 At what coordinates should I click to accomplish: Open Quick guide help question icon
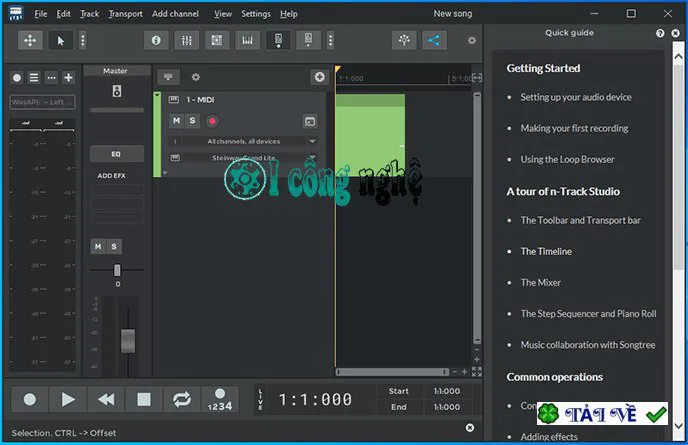pyautogui.click(x=660, y=33)
